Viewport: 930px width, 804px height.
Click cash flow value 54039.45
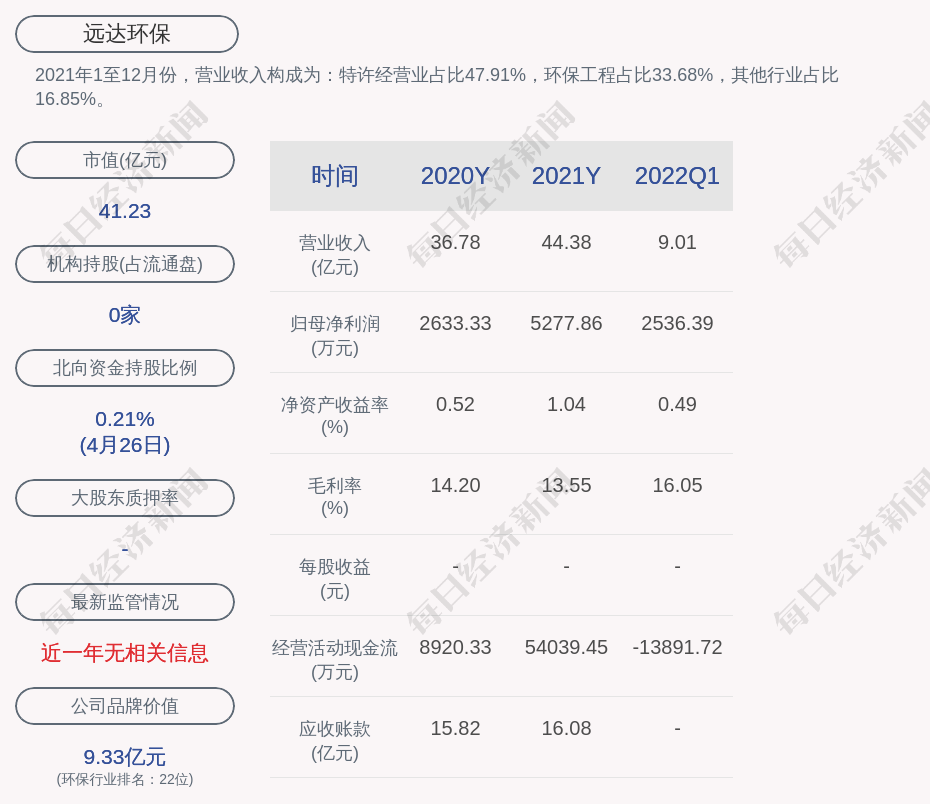pyautogui.click(x=566, y=647)
